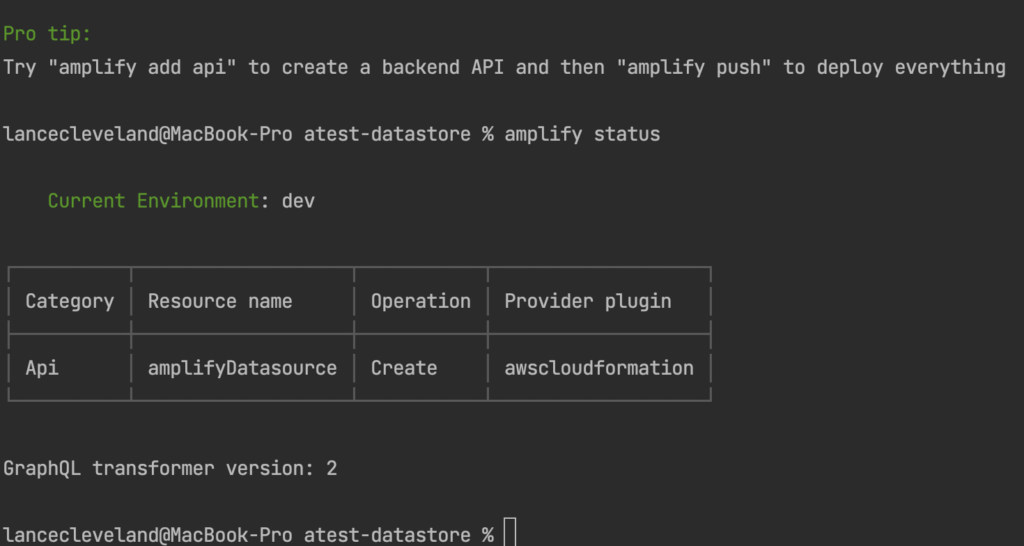Select the "Api" cell in the table
1024x546 pixels.
pyautogui.click(x=42, y=368)
